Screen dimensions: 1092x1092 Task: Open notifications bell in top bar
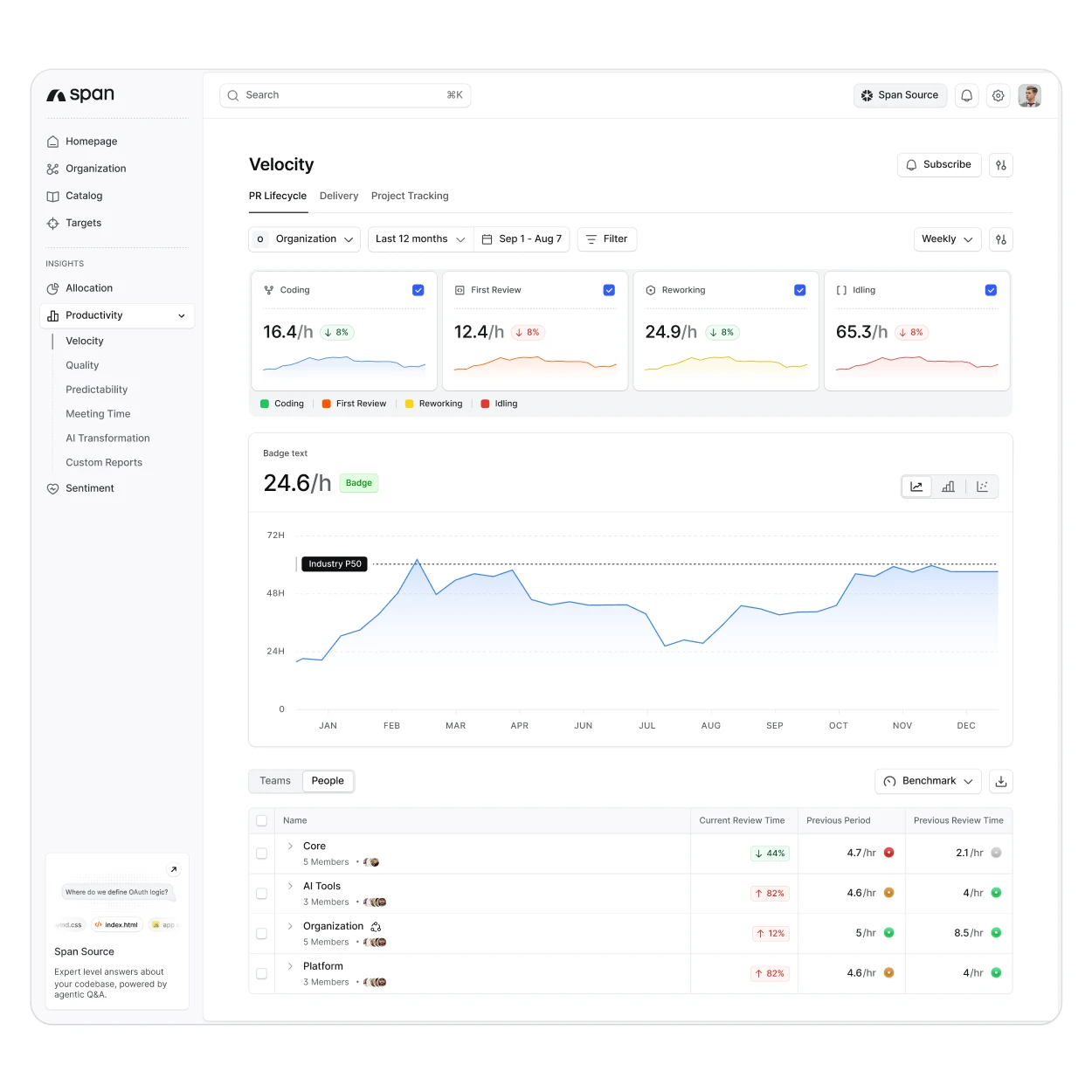(x=966, y=95)
